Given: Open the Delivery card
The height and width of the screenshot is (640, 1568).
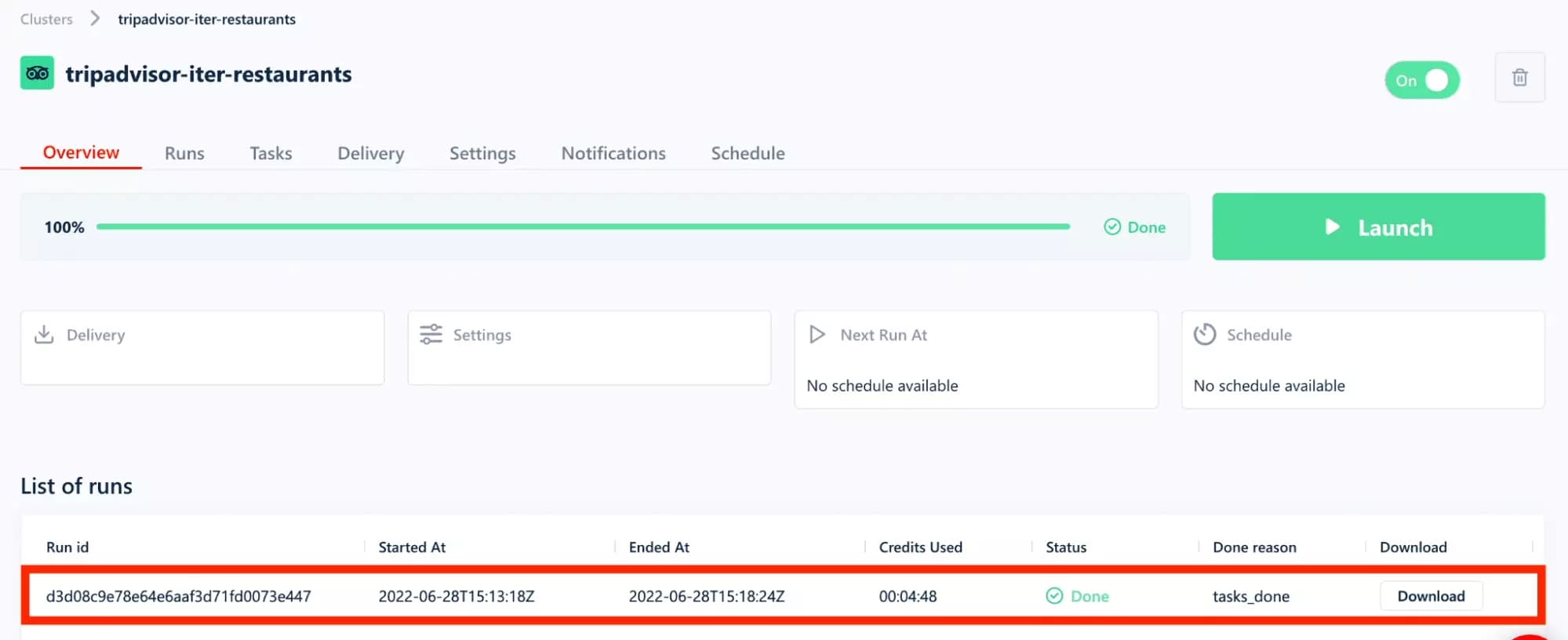Looking at the screenshot, I should coord(202,347).
